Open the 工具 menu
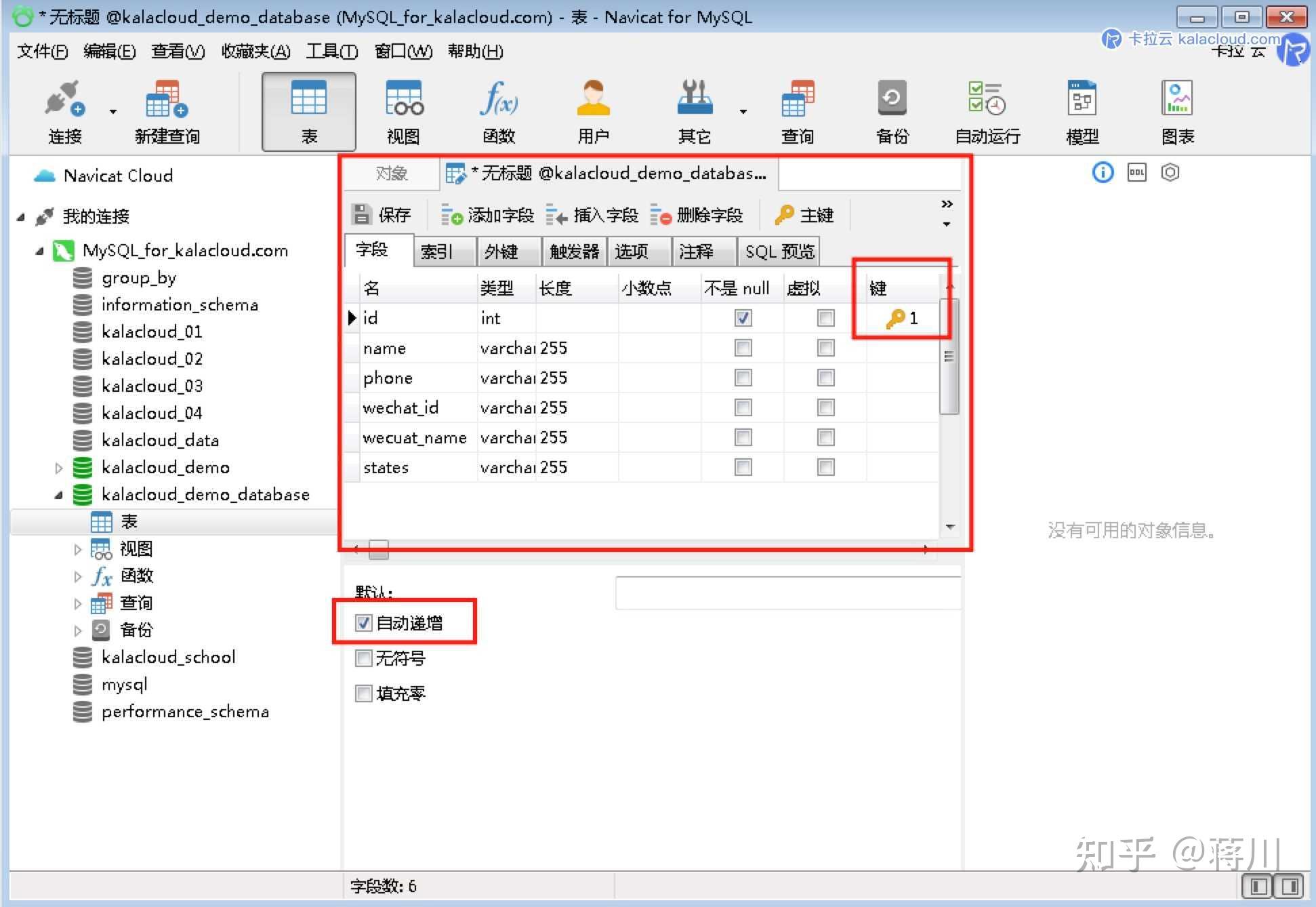The height and width of the screenshot is (907, 1316). pos(331,52)
